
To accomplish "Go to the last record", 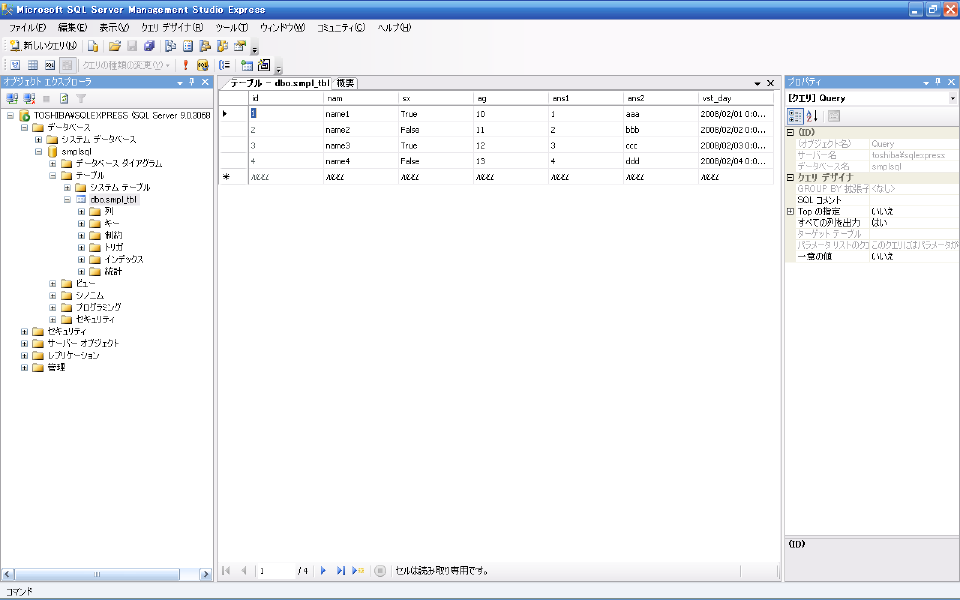I will coord(340,571).
